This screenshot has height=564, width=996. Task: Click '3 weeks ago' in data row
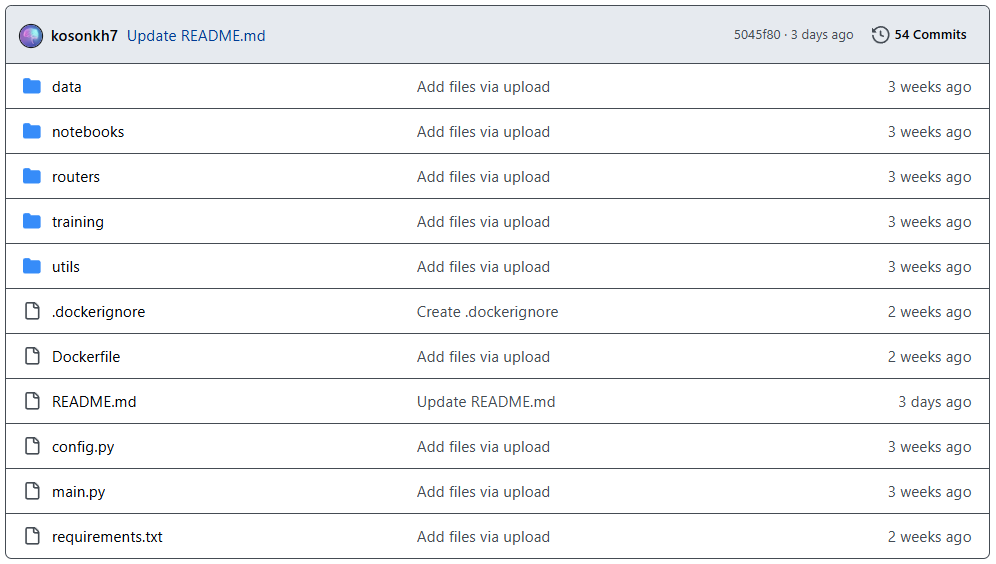pyautogui.click(x=929, y=87)
